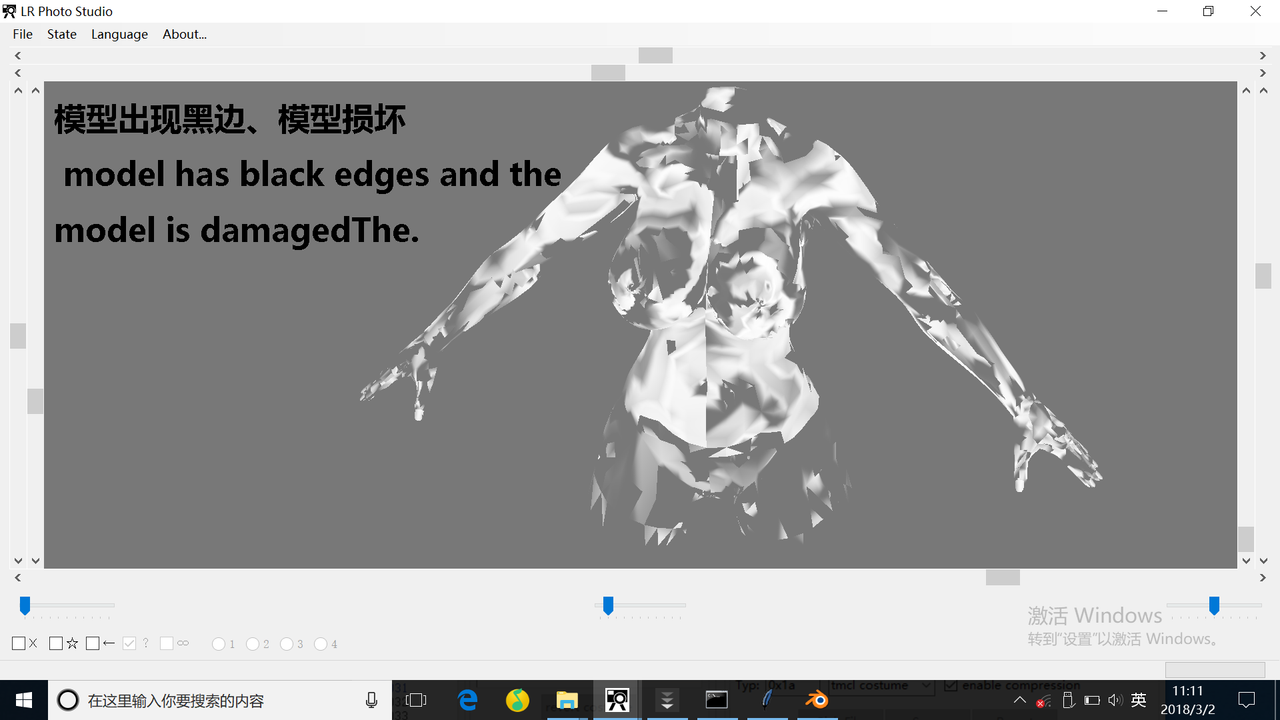Click the outer left scrollbar's down arrow
This screenshot has height=720, width=1280.
[18, 561]
